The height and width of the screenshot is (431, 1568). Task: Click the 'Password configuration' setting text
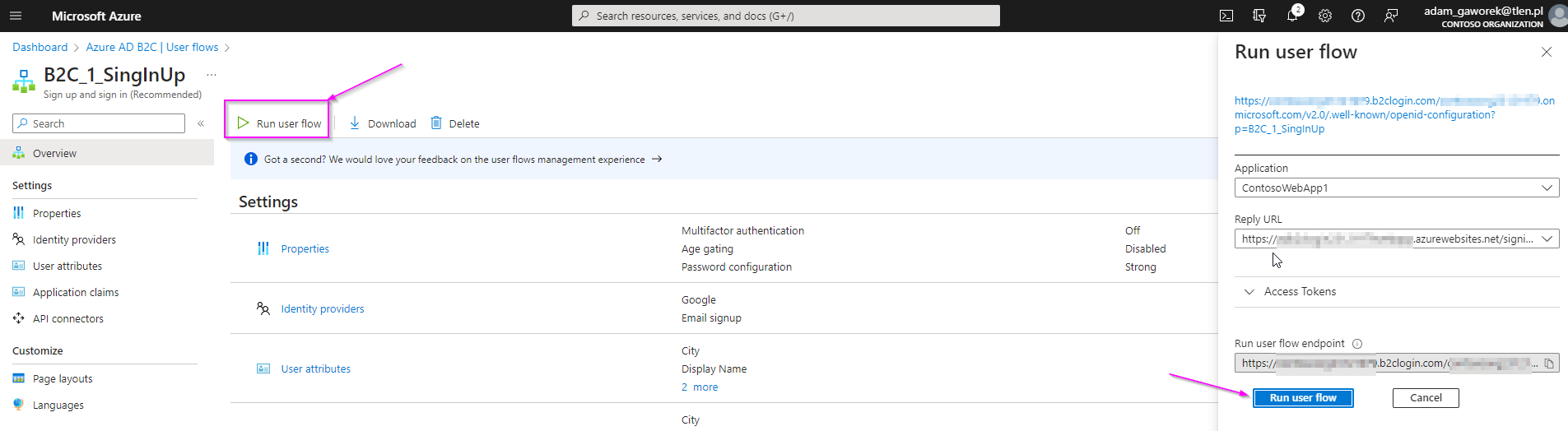coord(737,267)
